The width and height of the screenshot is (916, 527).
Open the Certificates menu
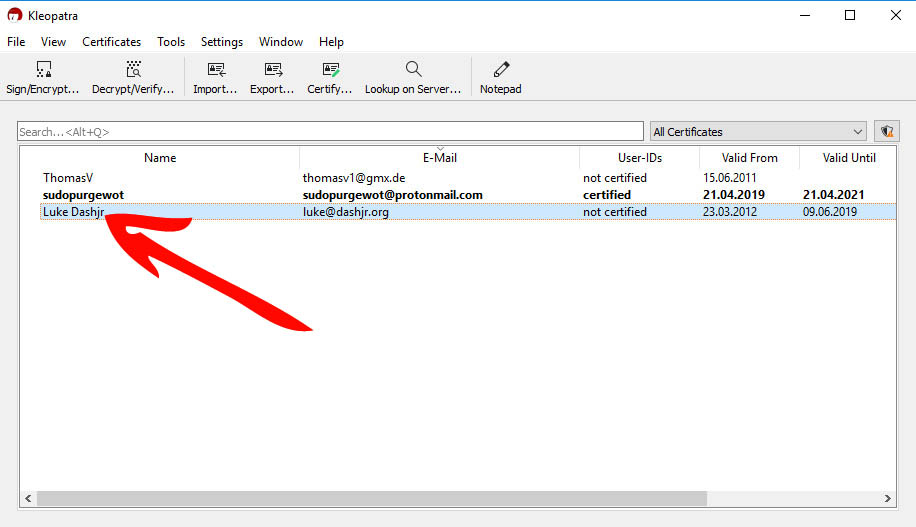[x=112, y=42]
